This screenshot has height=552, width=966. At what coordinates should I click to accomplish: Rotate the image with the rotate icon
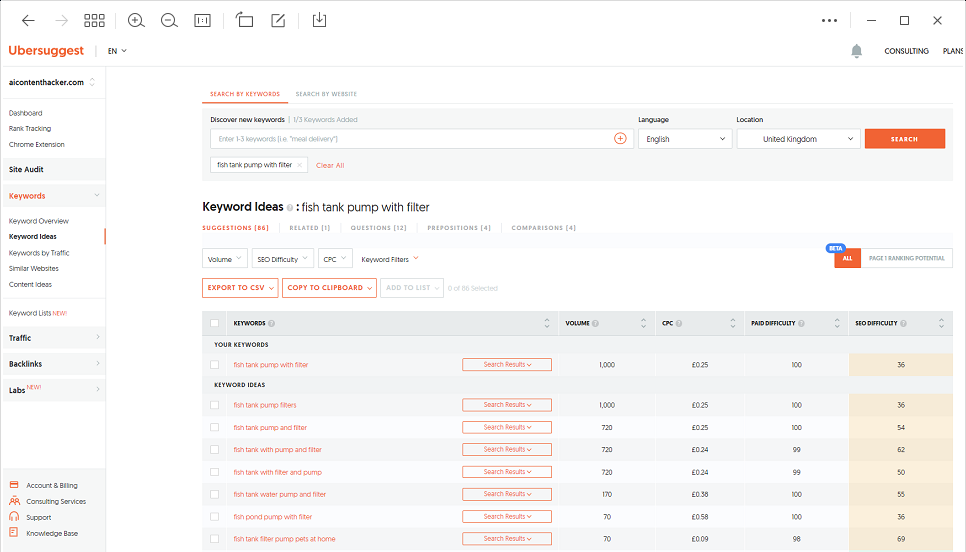[x=245, y=20]
